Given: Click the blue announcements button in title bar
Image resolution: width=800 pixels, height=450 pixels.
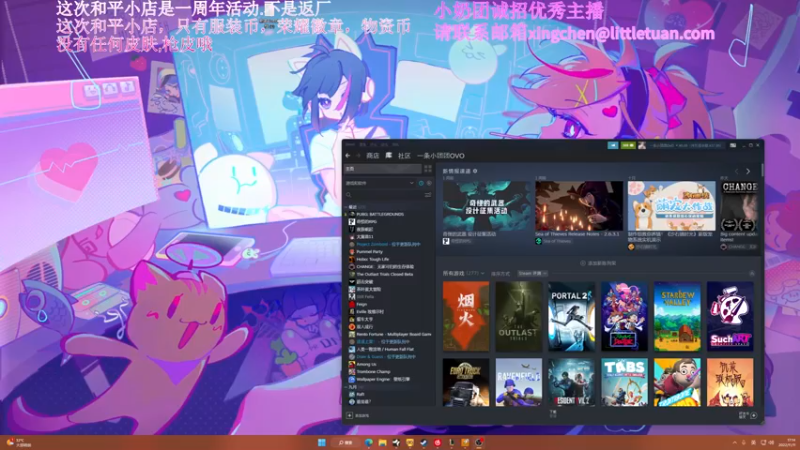Looking at the screenshot, I should [x=613, y=145].
